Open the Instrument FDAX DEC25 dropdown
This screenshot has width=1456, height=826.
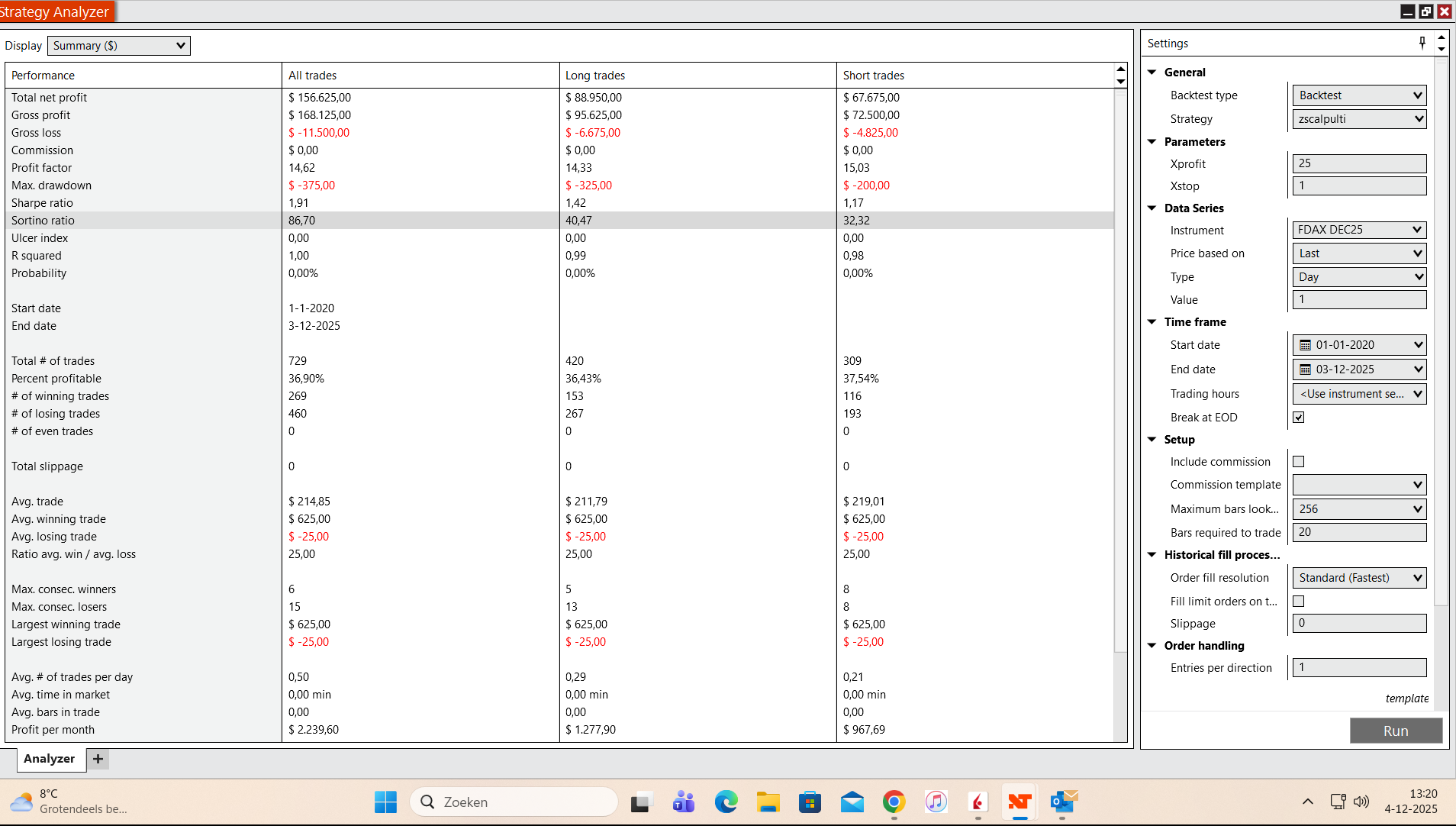(1359, 230)
